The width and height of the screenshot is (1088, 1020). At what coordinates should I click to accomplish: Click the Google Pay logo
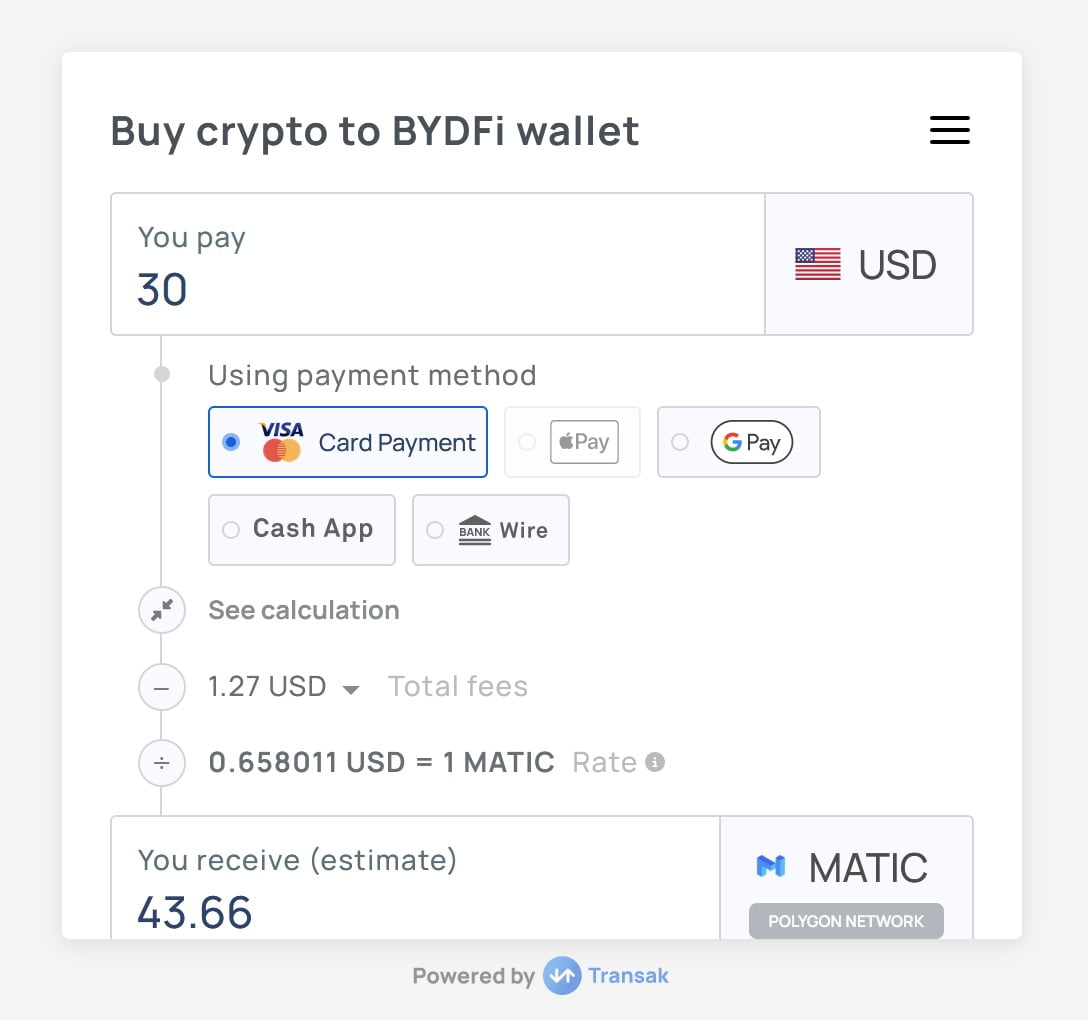coord(751,441)
